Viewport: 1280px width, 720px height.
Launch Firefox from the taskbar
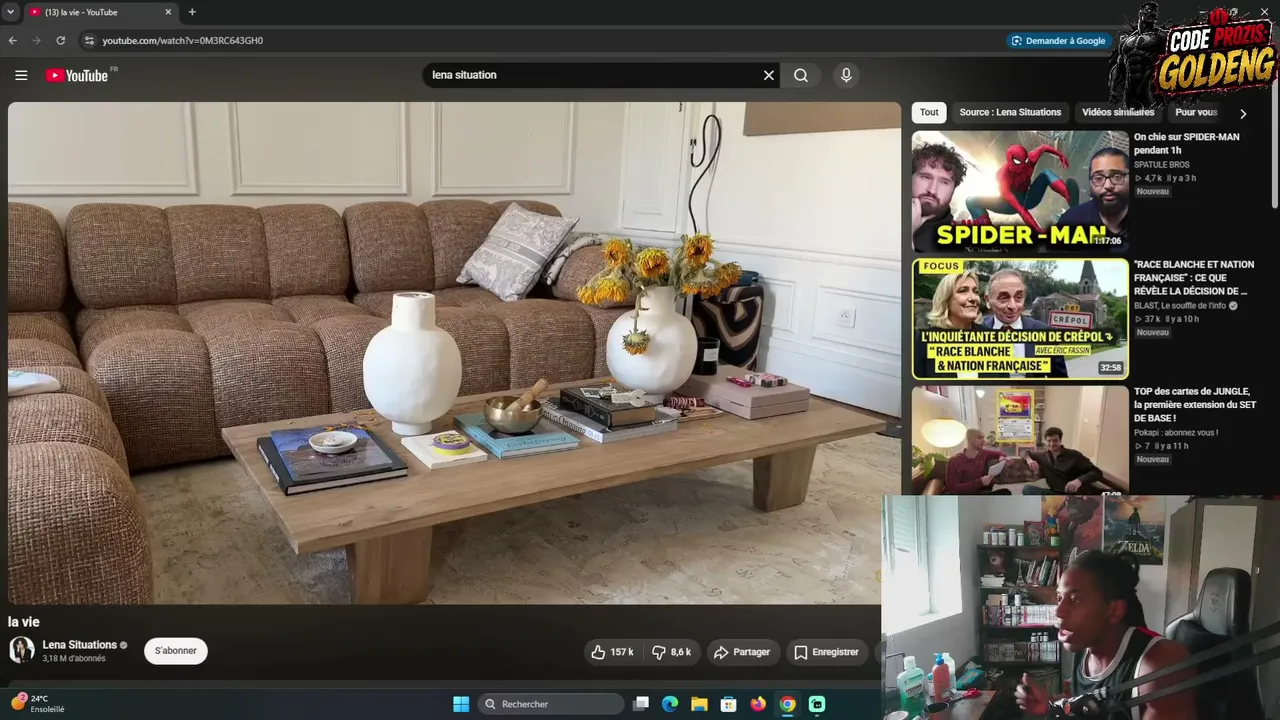coord(758,704)
